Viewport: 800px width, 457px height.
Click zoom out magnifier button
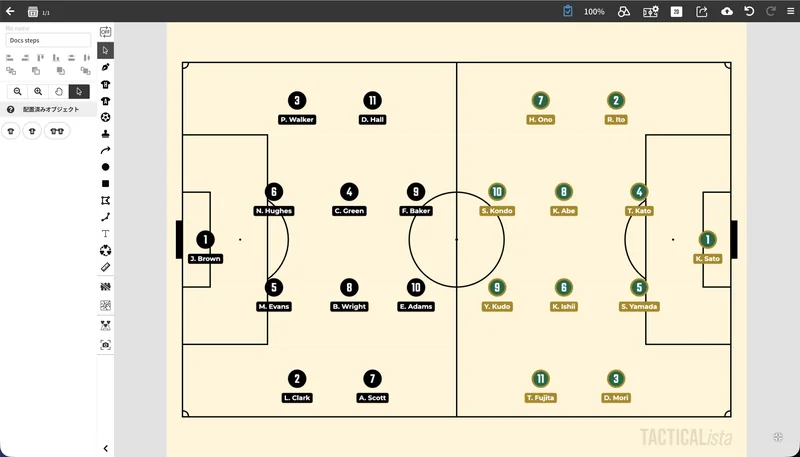17,91
